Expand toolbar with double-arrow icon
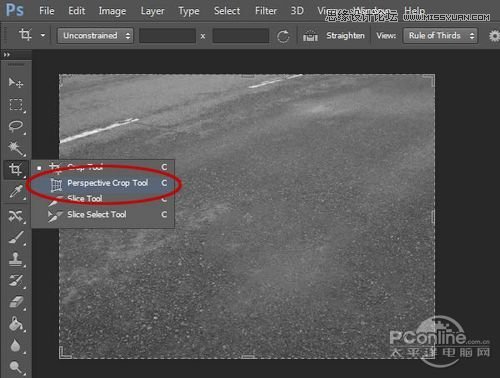Screen dimensions: 500x378 pos(7,55)
